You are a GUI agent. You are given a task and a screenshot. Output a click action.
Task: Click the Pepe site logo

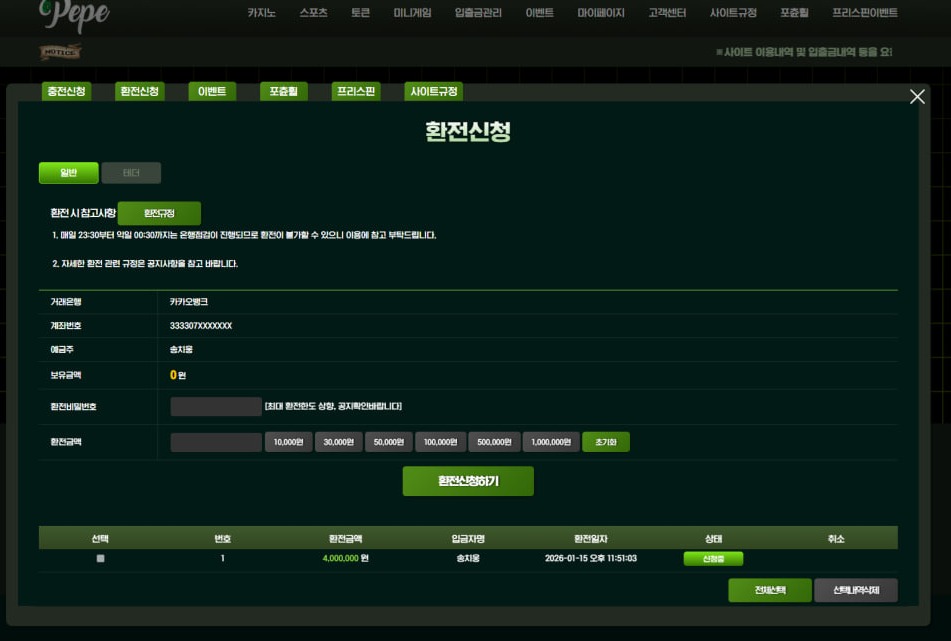(x=75, y=15)
